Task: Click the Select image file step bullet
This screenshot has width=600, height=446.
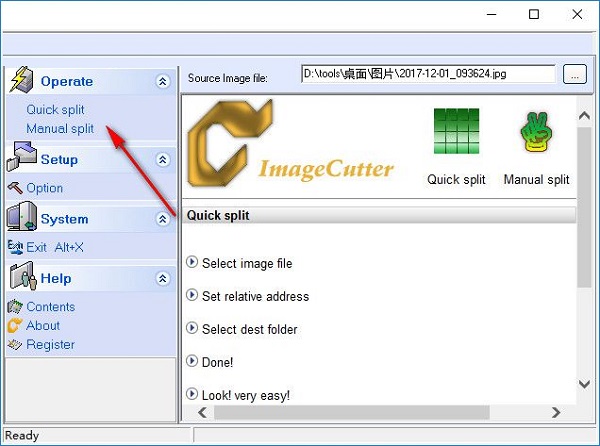Action: pyautogui.click(x=192, y=263)
